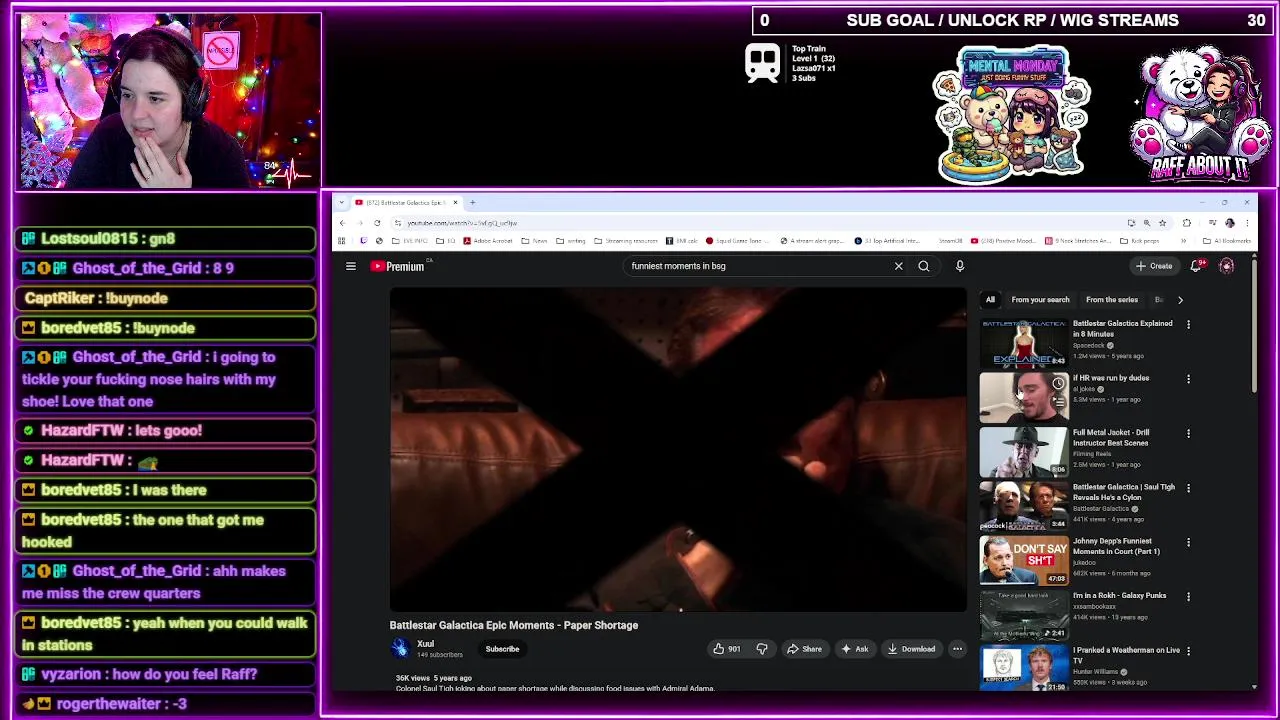Screen dimensions: 1280x720
Task: Close the Battlestar Galactica browser tab
Action: point(455,202)
